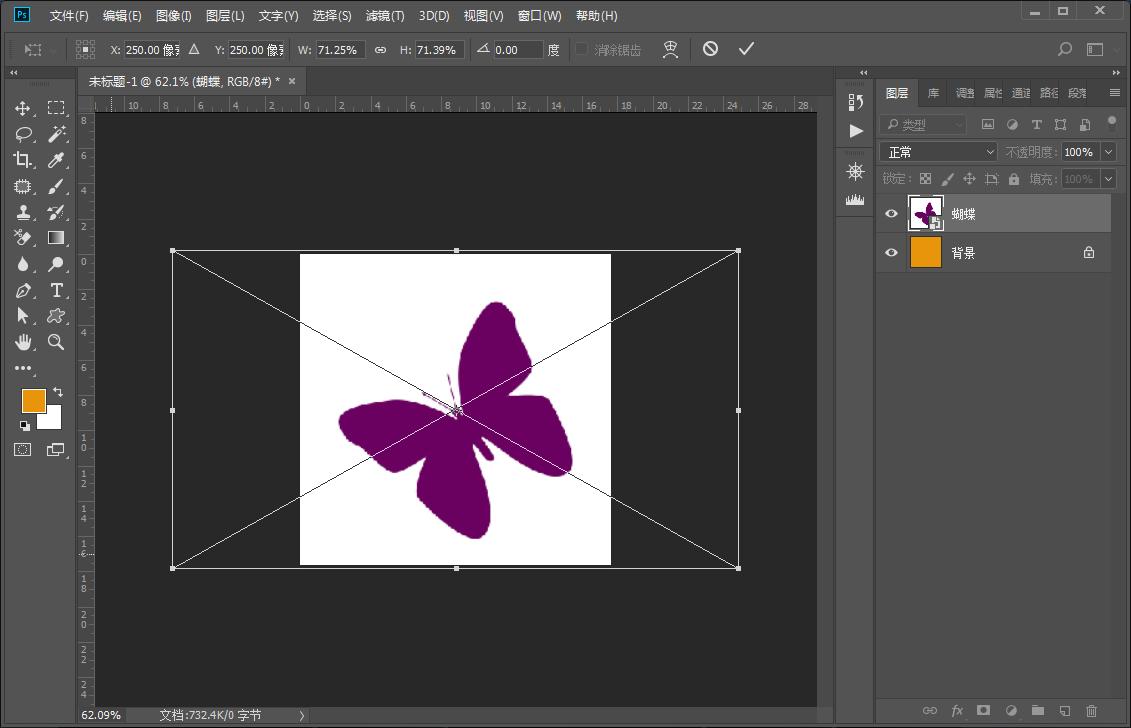
Task: Click the add layer style fx button
Action: (x=957, y=711)
